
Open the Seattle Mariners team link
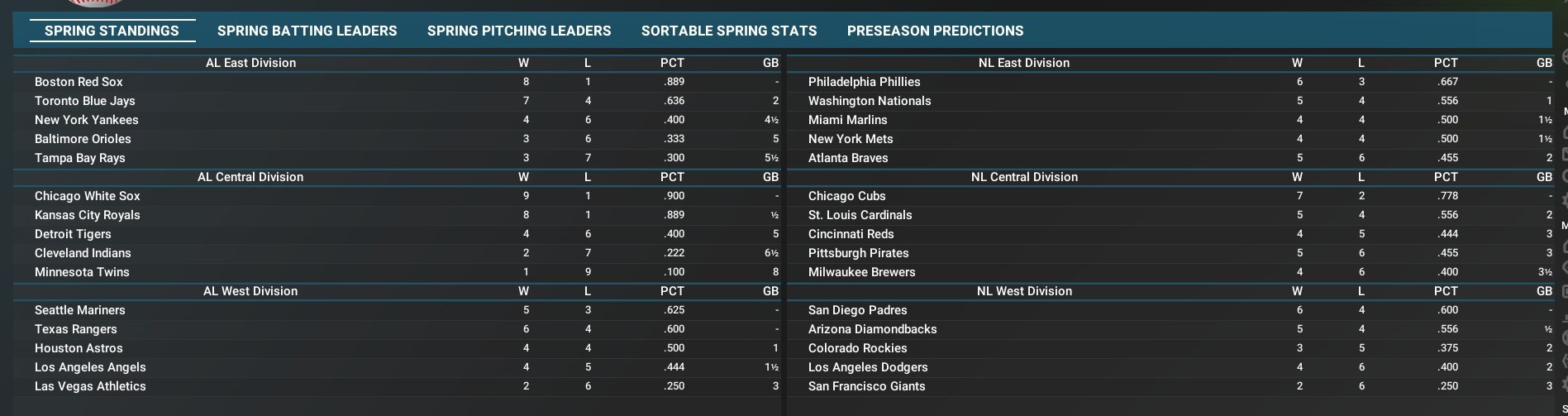point(79,310)
